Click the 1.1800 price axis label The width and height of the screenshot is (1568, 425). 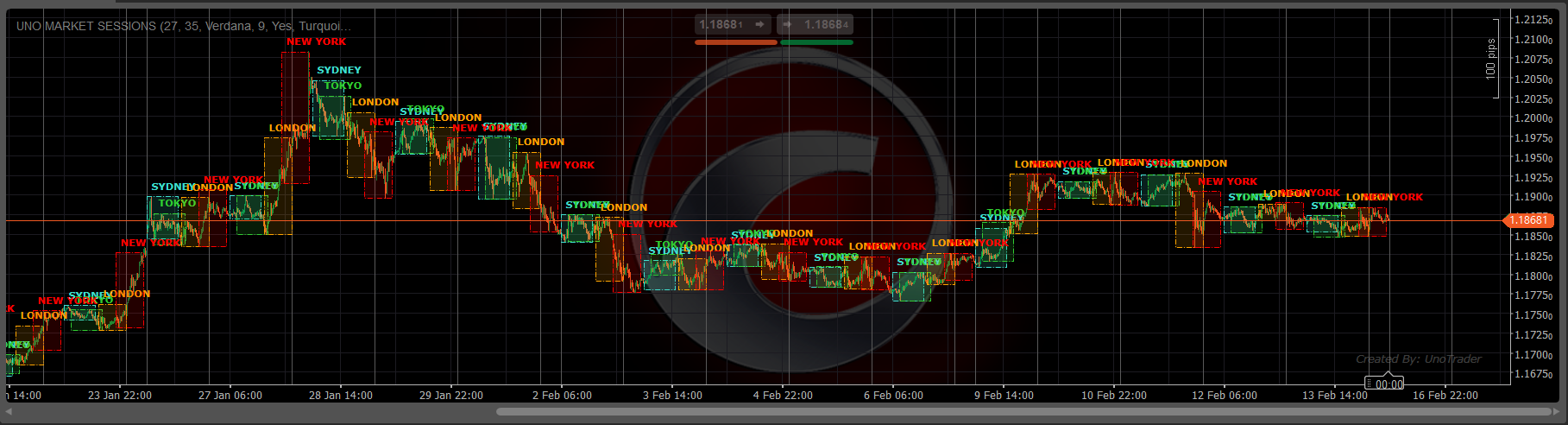coord(1533,276)
